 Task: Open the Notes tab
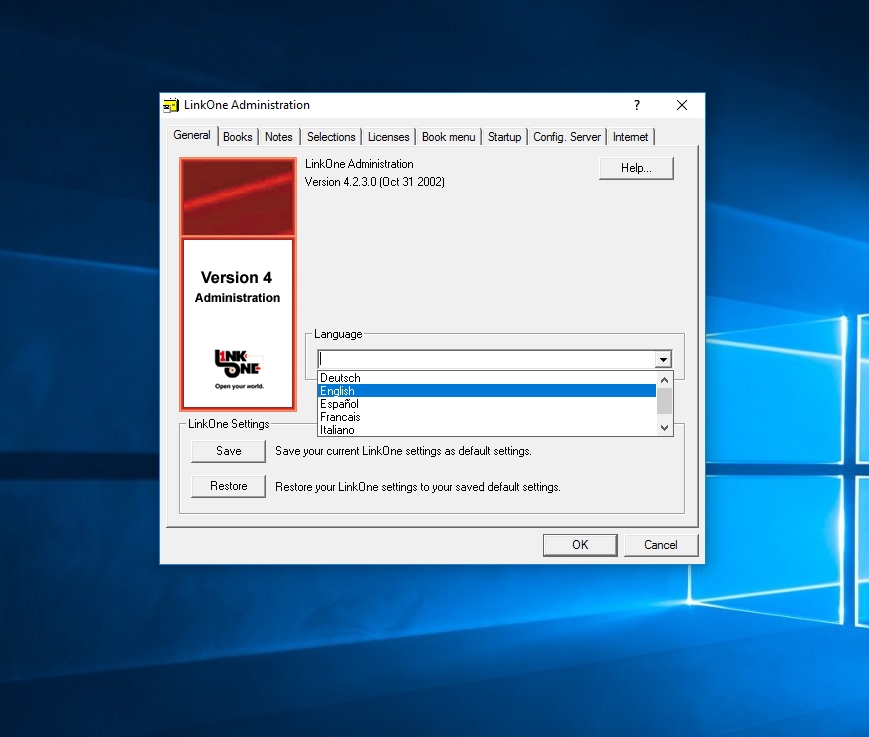278,137
